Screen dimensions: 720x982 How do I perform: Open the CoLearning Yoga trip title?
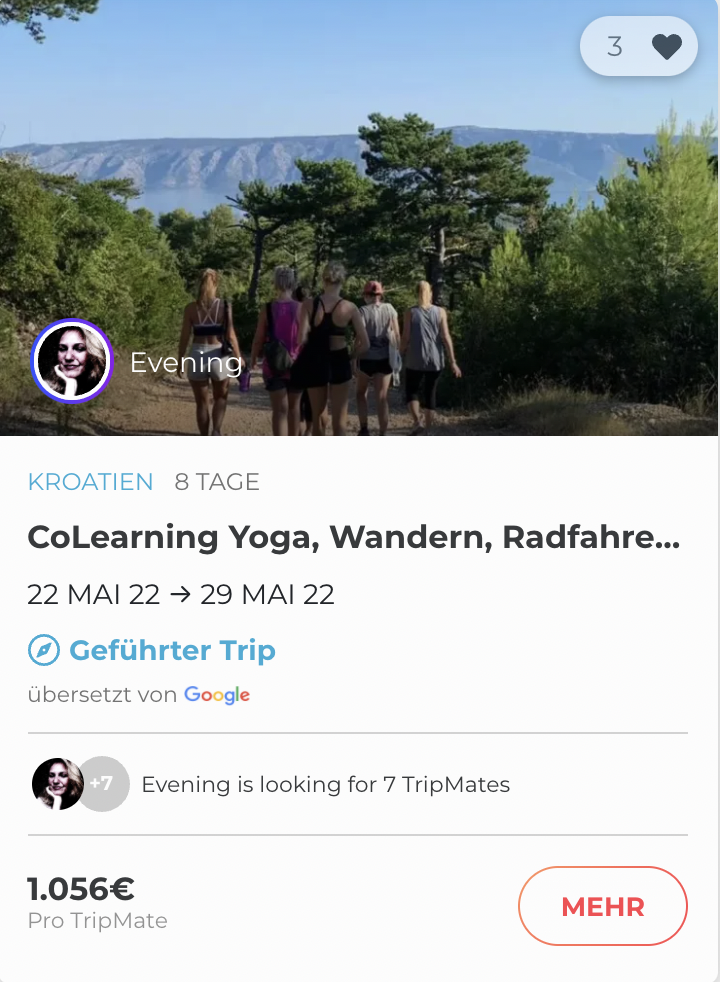354,537
